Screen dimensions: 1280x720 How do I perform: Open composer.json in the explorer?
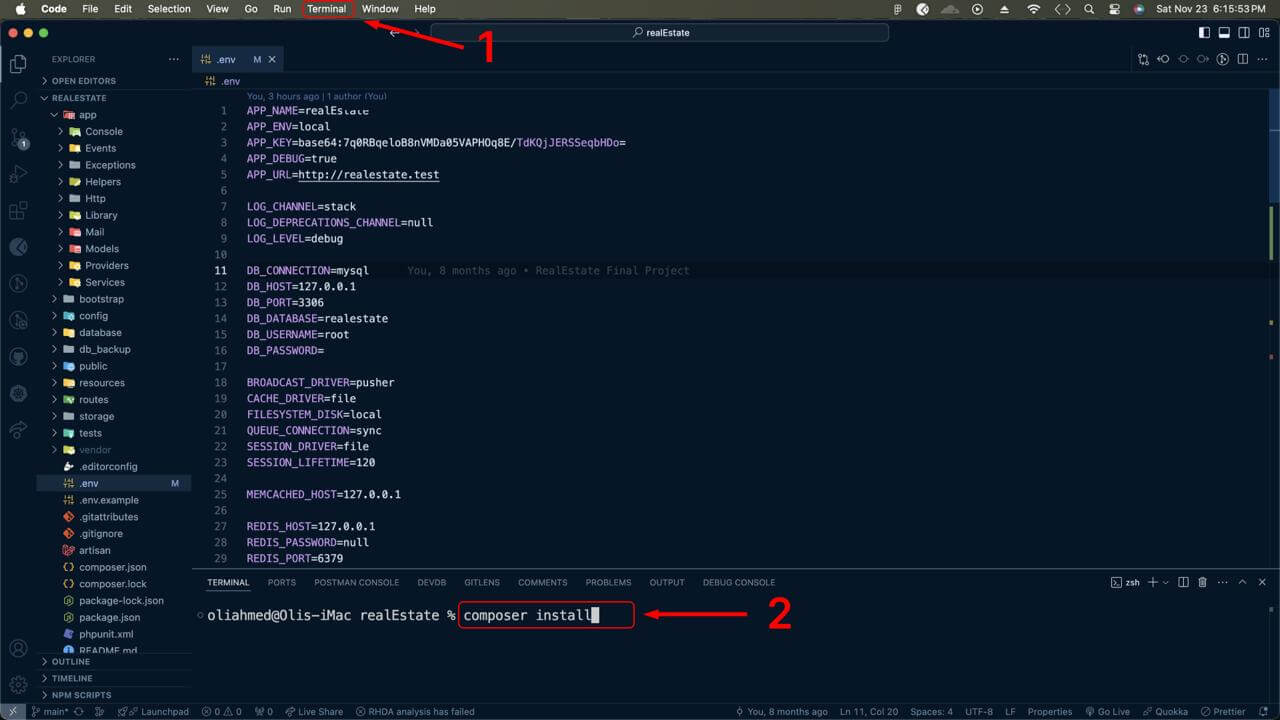pos(112,567)
